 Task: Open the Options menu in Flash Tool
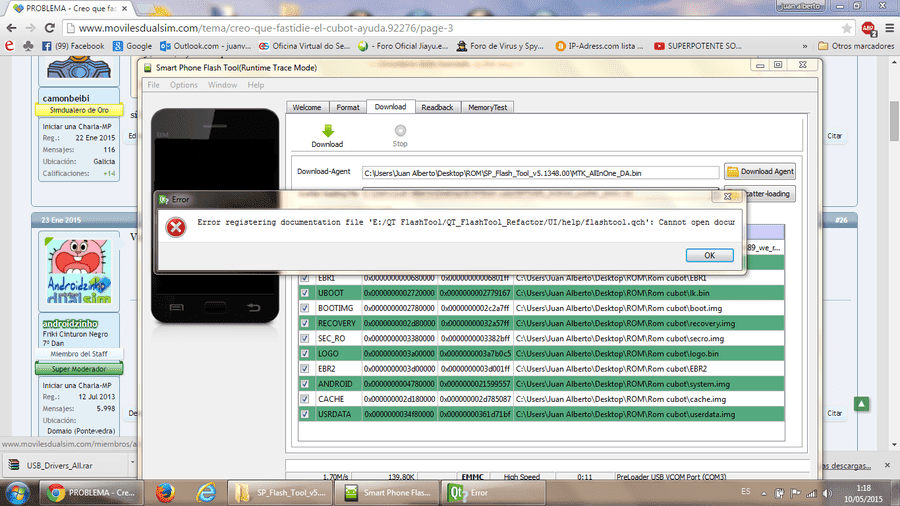coord(184,85)
